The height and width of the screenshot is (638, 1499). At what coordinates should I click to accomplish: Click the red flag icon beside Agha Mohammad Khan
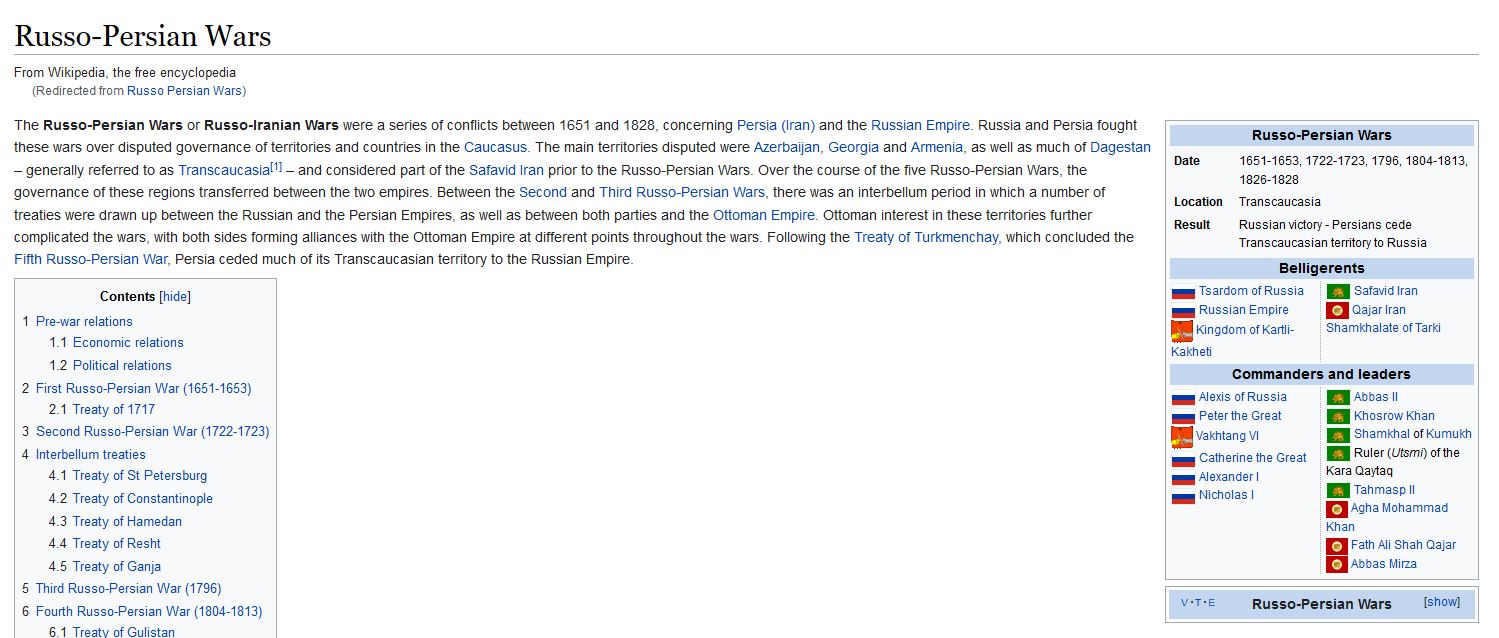1337,509
